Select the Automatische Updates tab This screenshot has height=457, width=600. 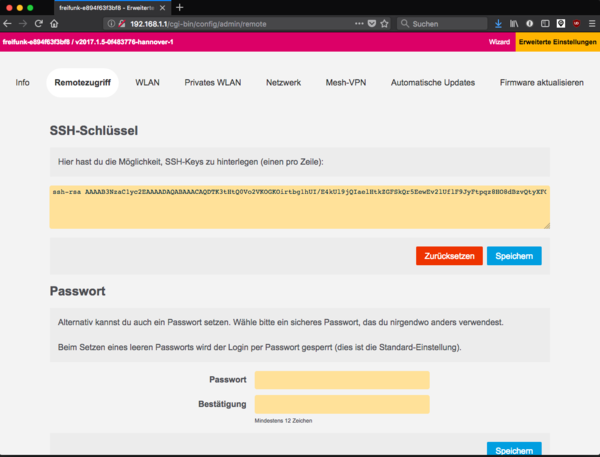click(x=433, y=83)
